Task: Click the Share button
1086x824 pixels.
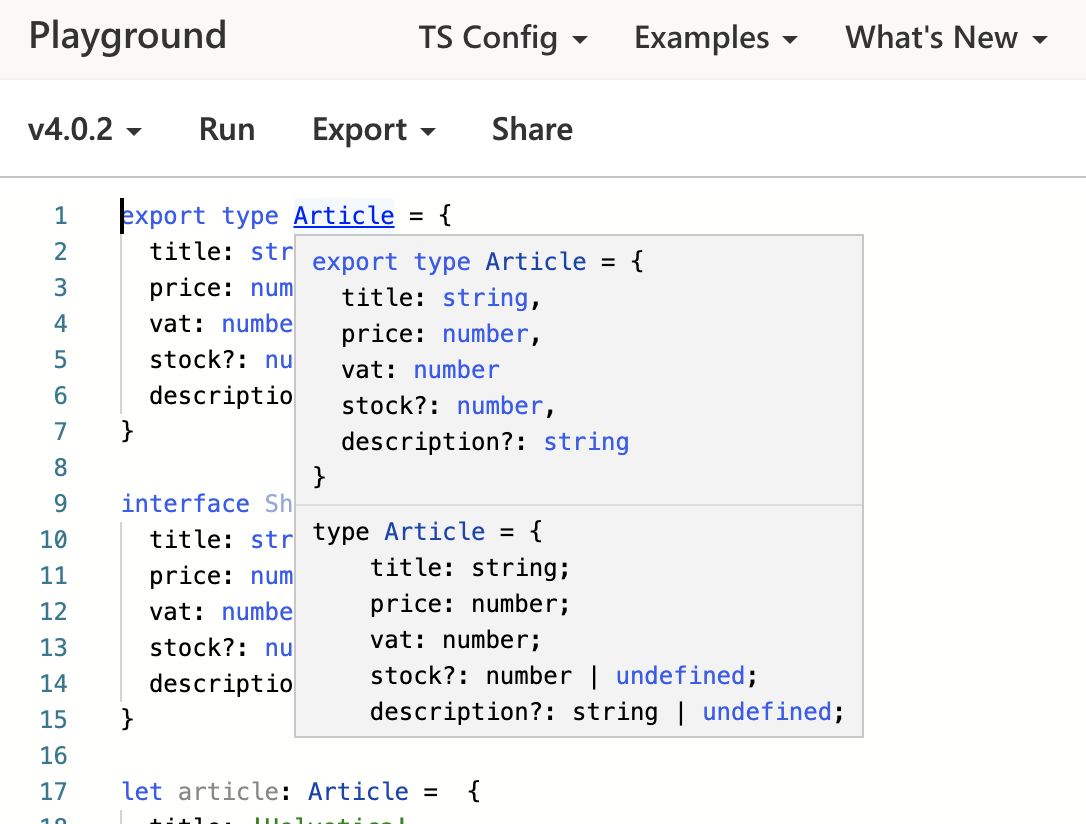Action: point(531,129)
